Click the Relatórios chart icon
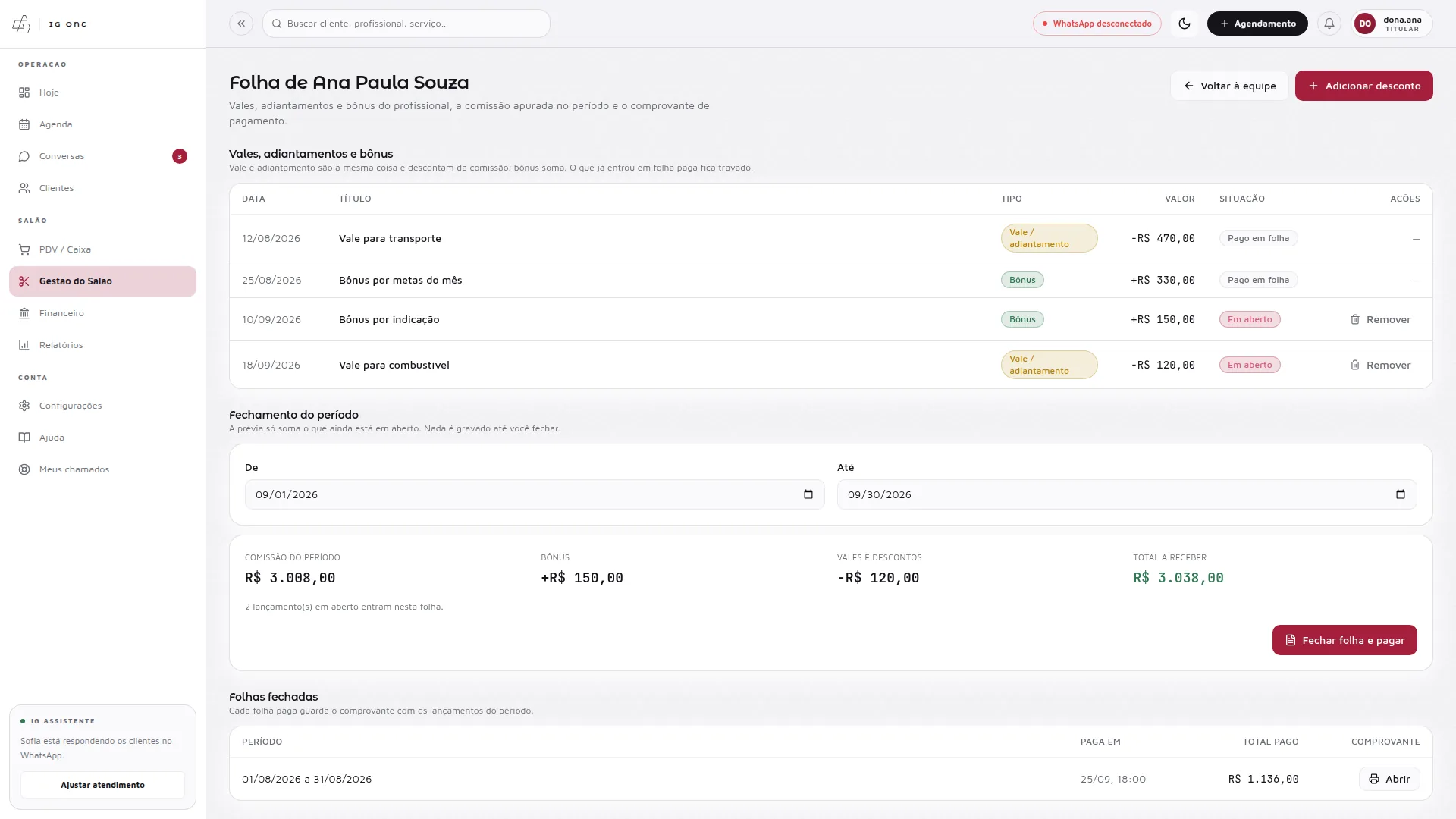The height and width of the screenshot is (819, 1456). click(24, 345)
